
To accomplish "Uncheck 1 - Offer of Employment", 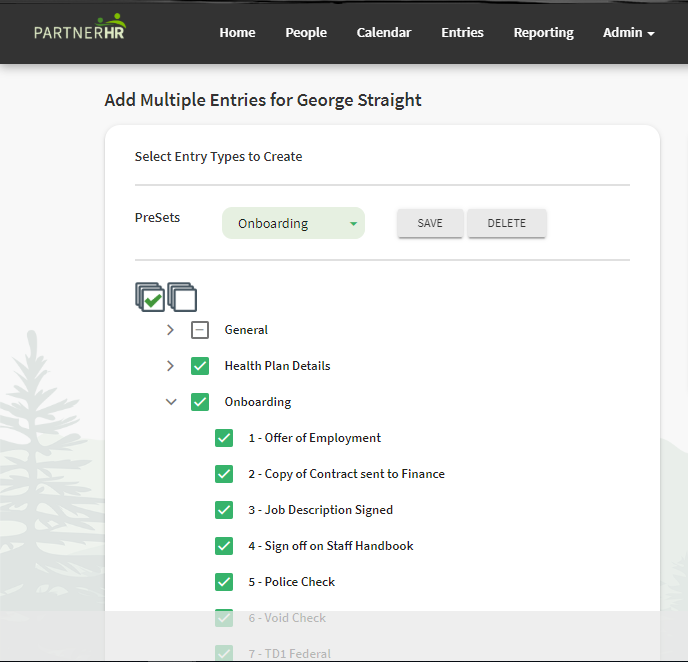I will (x=224, y=438).
